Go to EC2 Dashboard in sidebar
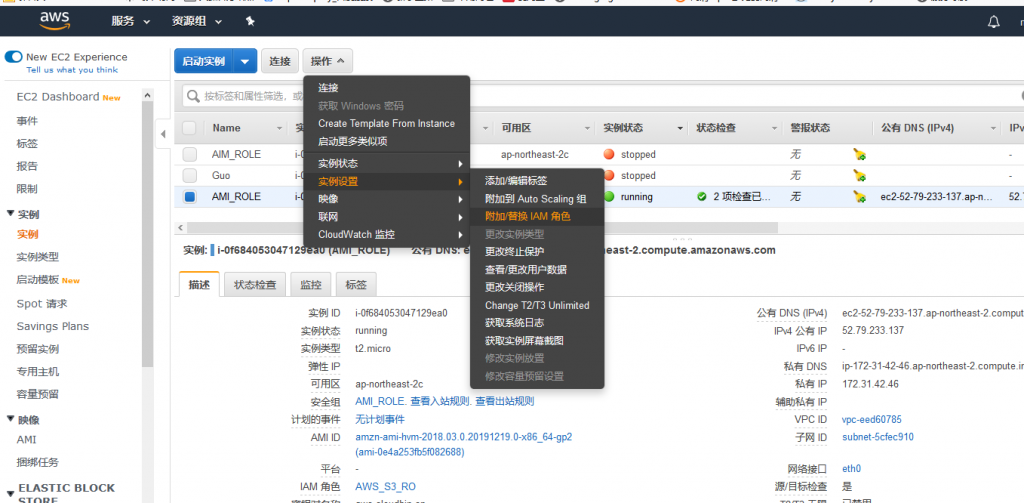Viewport: 1024px width, 503px height. (x=58, y=97)
